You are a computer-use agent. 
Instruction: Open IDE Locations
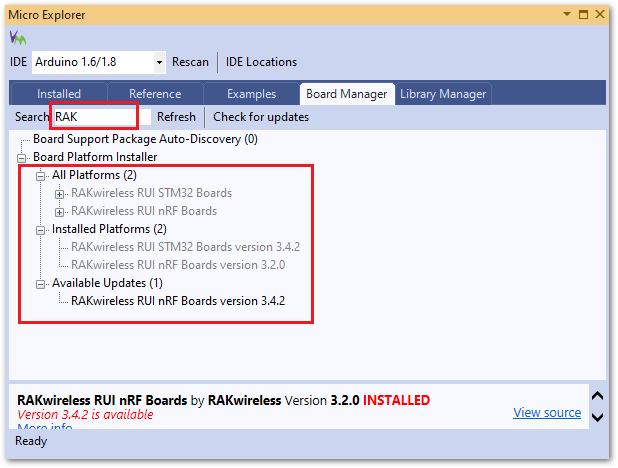click(261, 62)
